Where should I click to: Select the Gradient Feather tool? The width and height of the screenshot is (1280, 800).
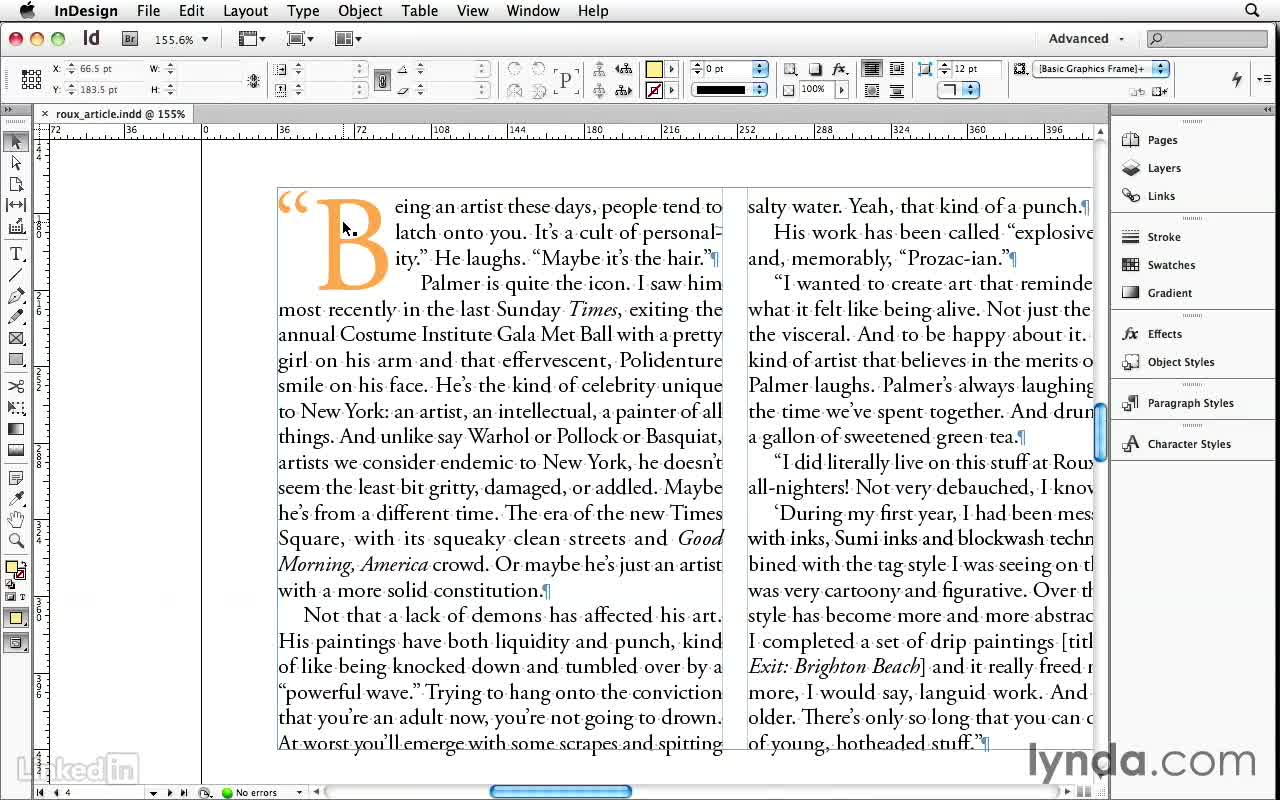click(x=16, y=450)
